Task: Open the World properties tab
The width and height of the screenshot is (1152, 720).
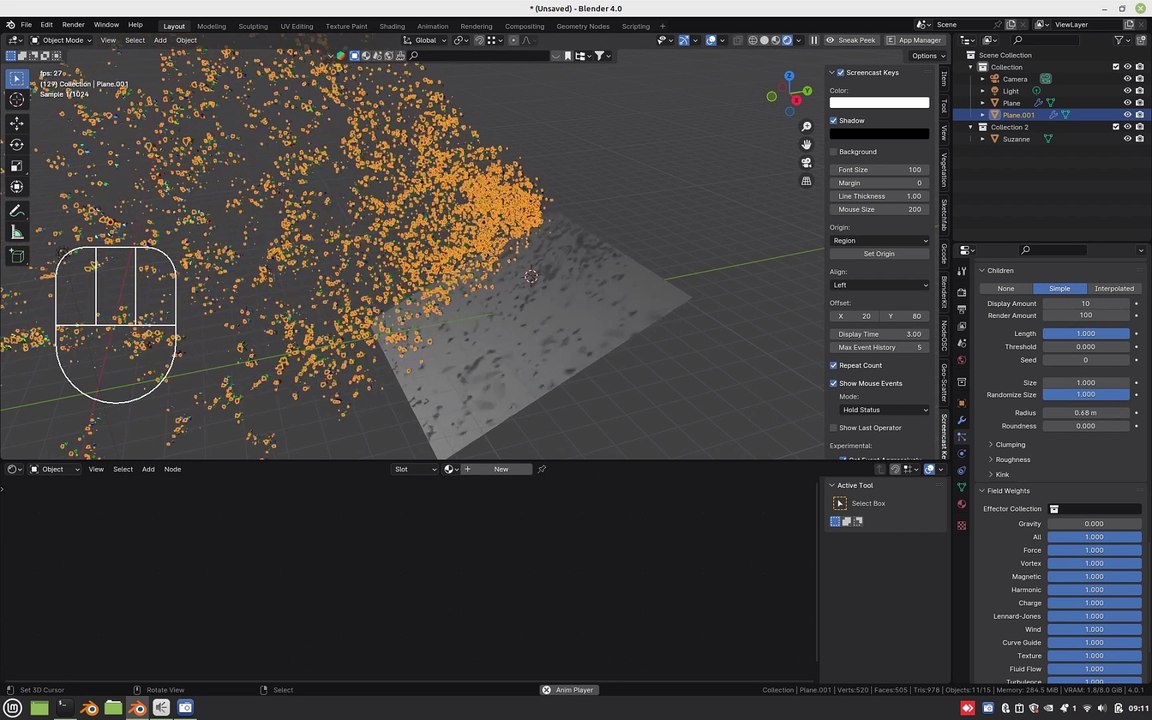Action: 962,360
